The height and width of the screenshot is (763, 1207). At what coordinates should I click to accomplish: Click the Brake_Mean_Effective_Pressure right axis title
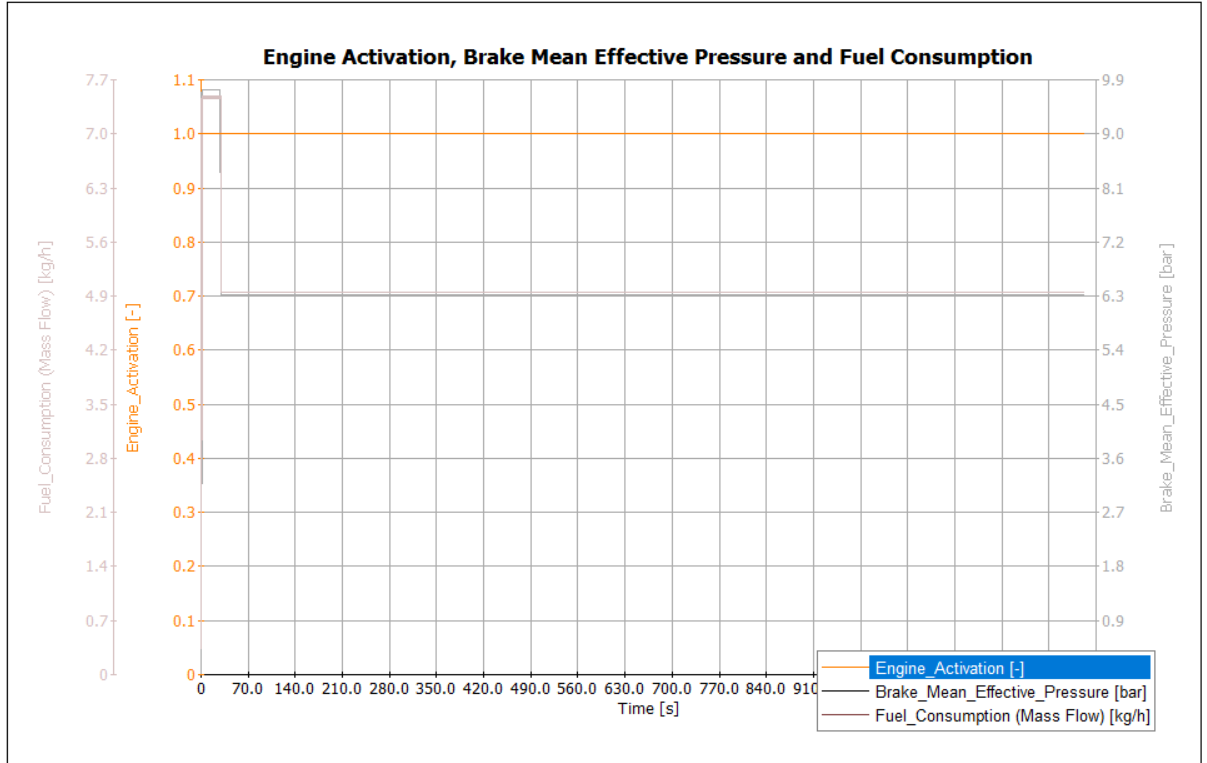(1166, 378)
